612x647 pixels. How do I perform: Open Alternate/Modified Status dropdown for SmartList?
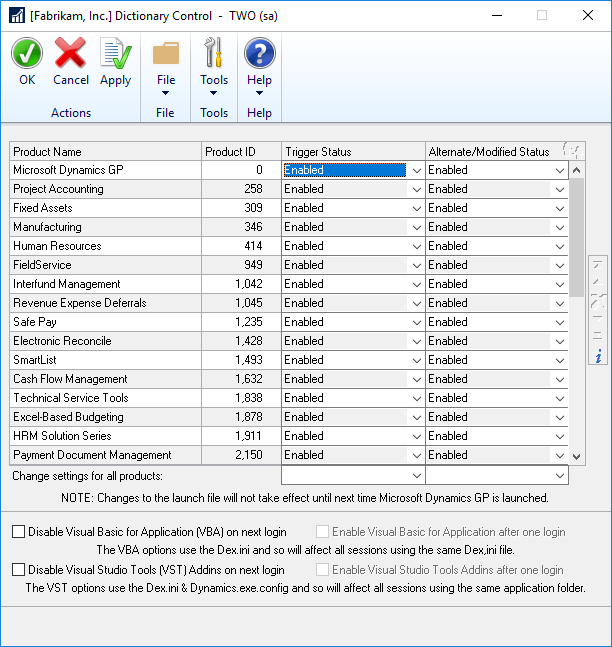pos(560,360)
